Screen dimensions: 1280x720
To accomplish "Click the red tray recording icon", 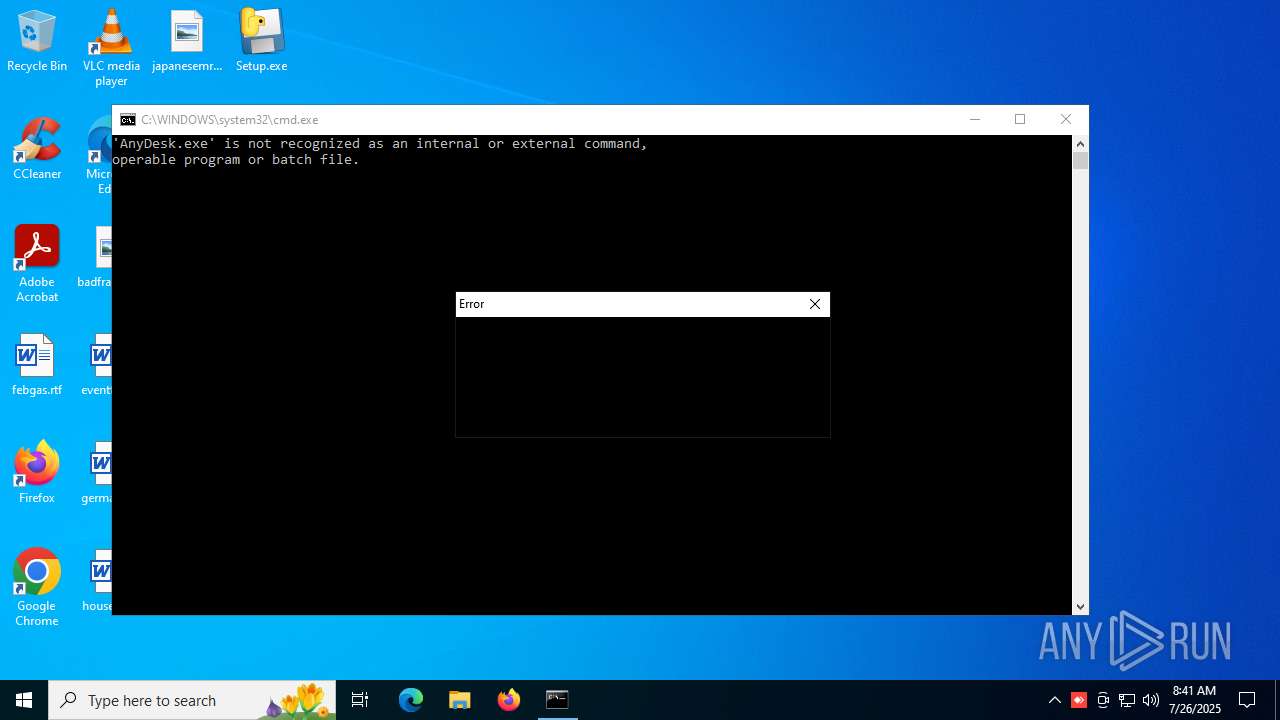I will click(x=1079, y=700).
